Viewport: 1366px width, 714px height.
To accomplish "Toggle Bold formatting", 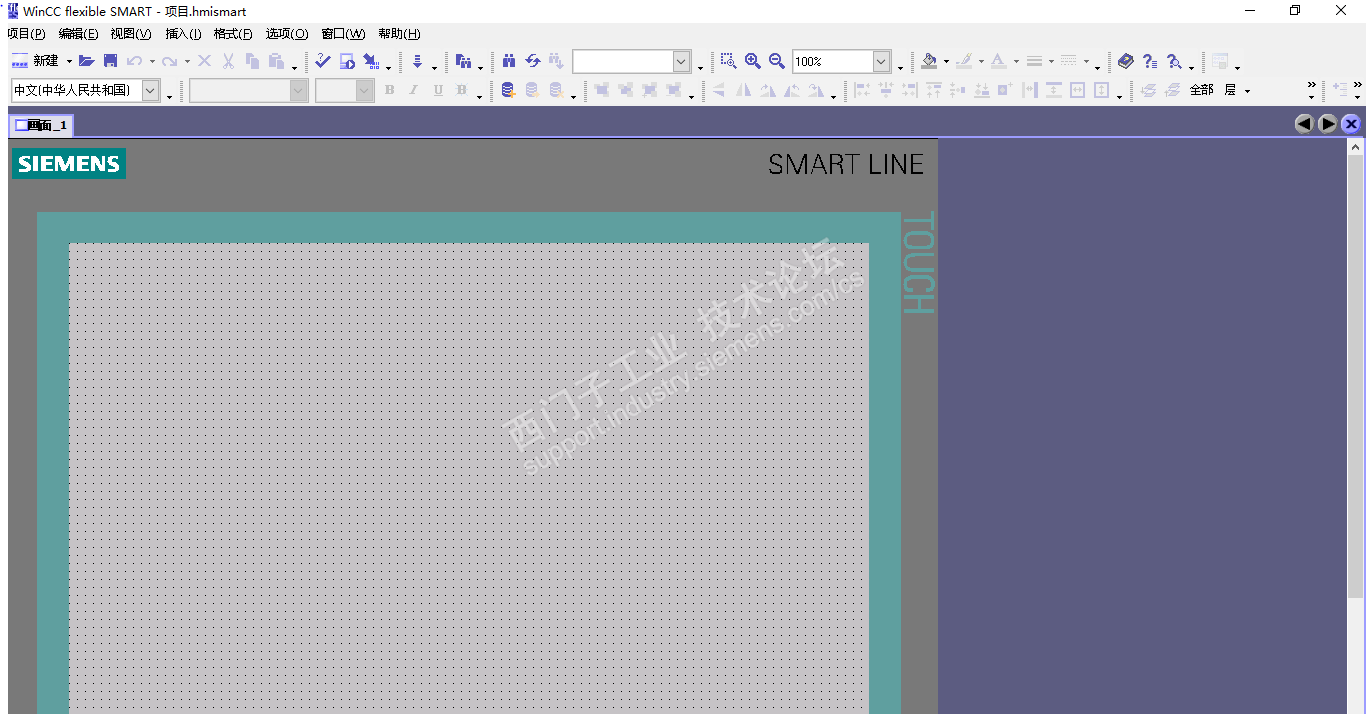I will pyautogui.click(x=390, y=90).
